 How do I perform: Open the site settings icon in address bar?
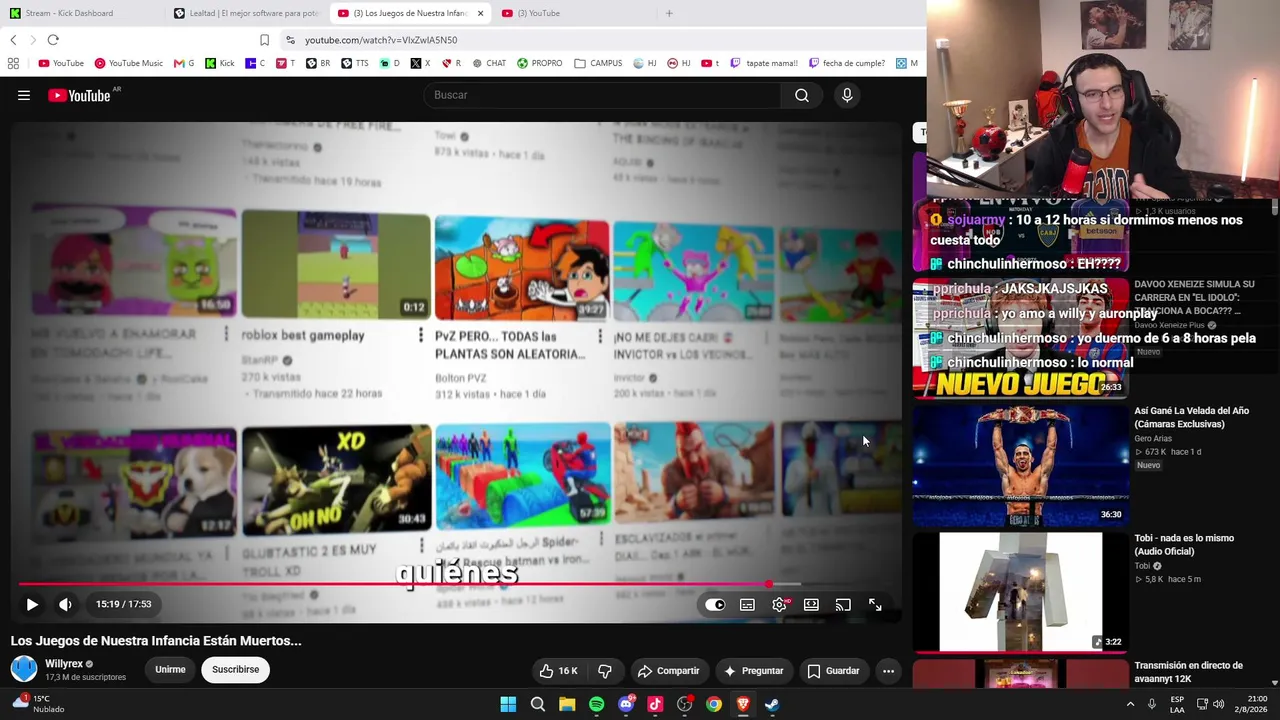click(x=290, y=40)
